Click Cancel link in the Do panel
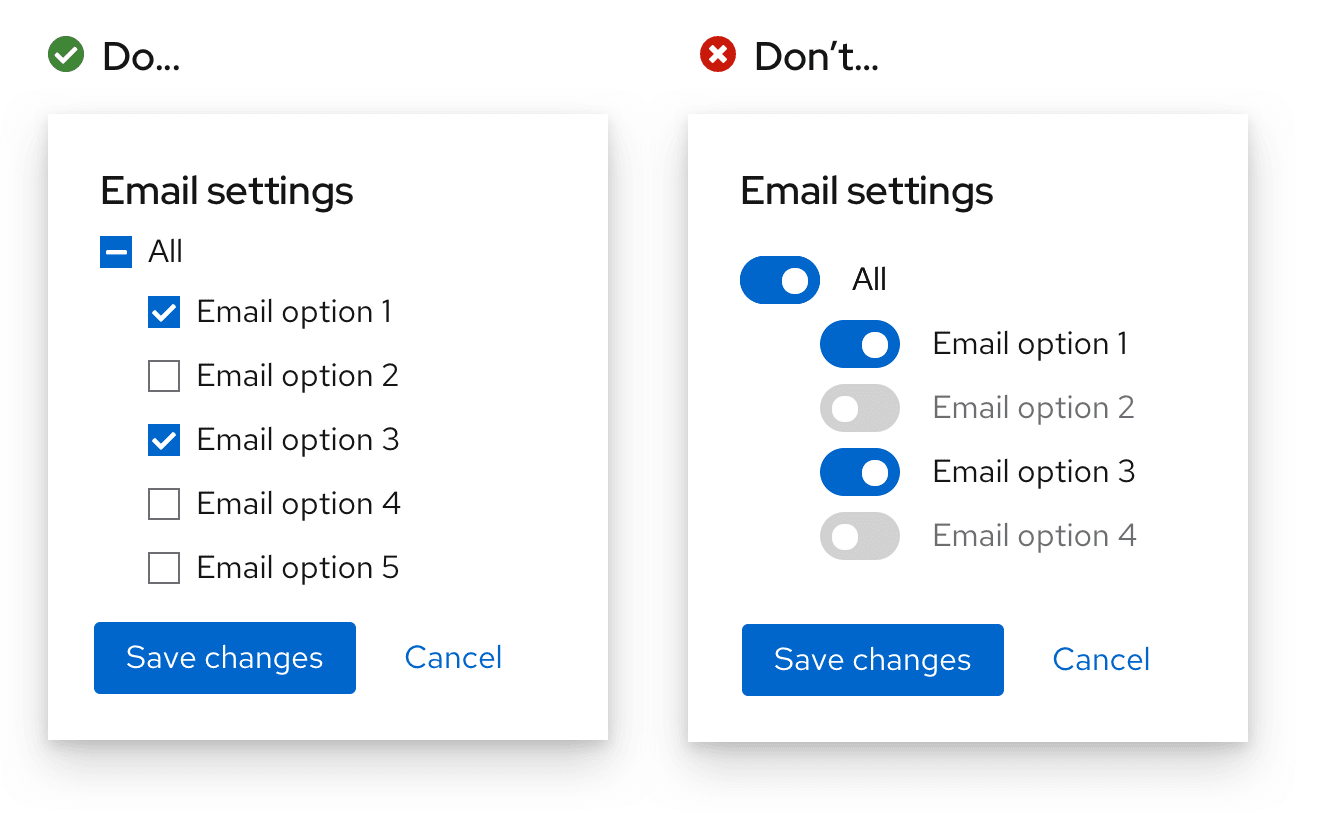 pos(453,657)
